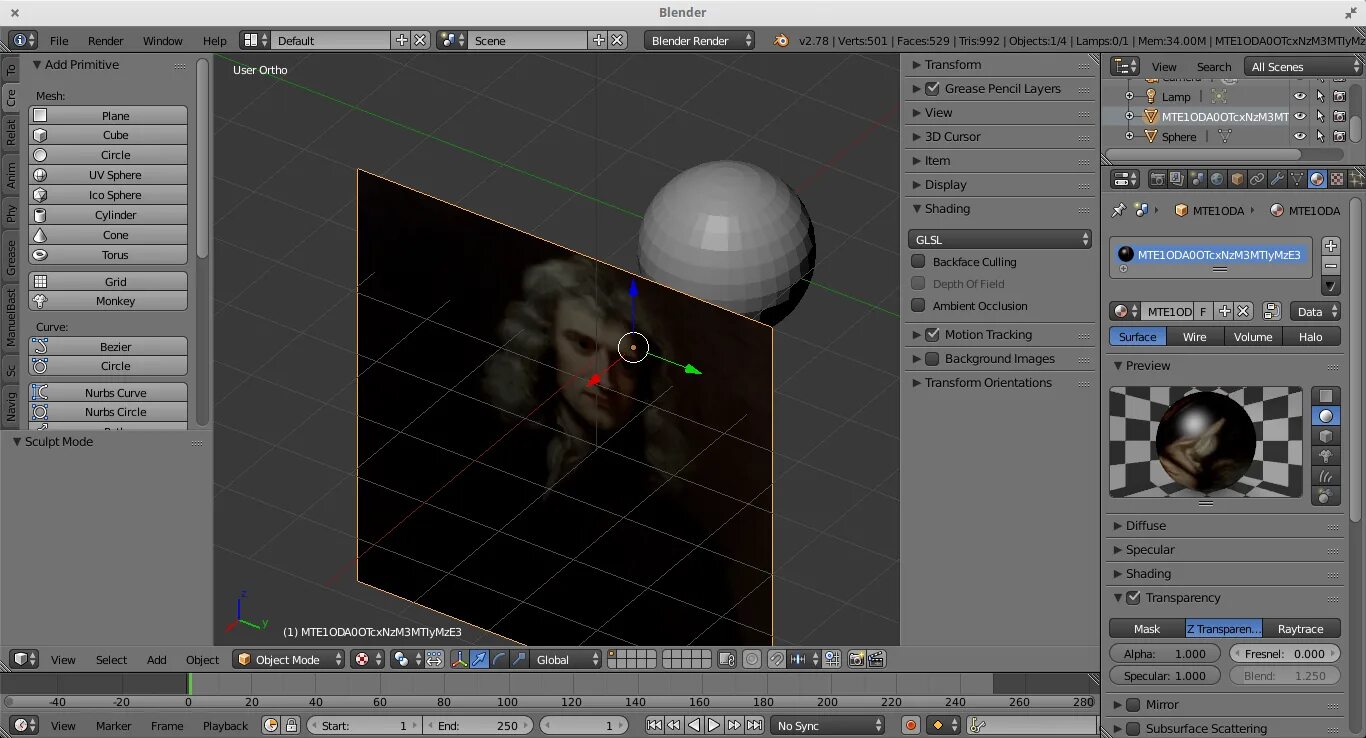Select the flat plane preview shape icon
Viewport: 1366px width, 738px height.
tap(1326, 396)
